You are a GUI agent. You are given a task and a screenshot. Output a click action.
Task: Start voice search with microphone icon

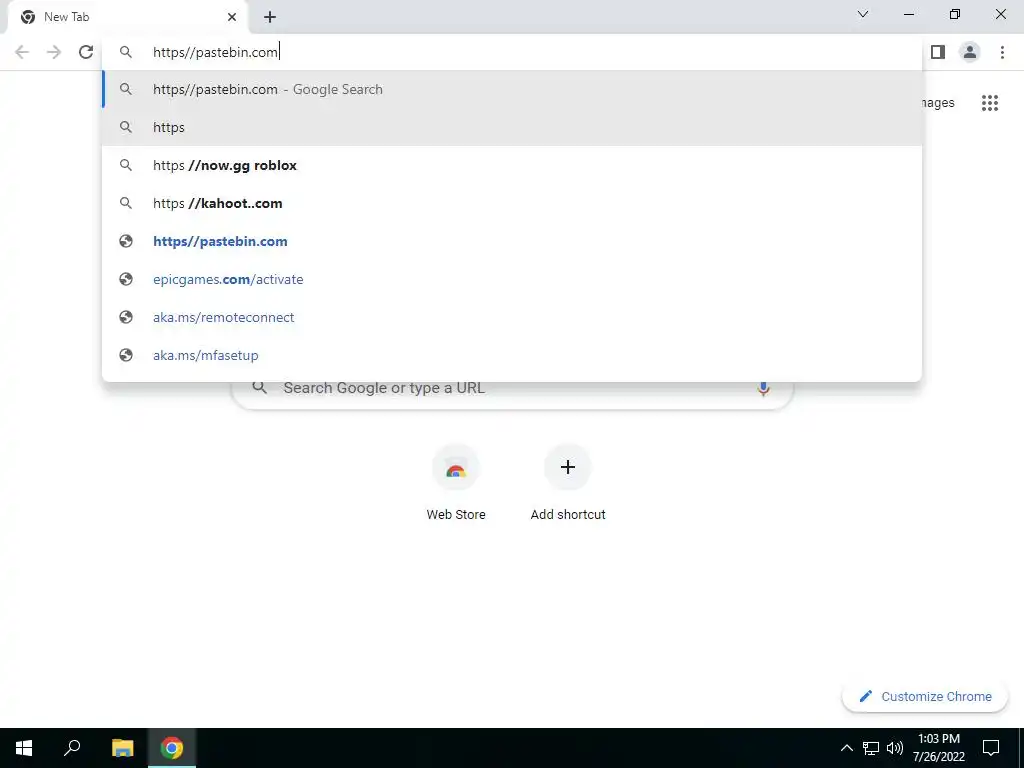[763, 389]
